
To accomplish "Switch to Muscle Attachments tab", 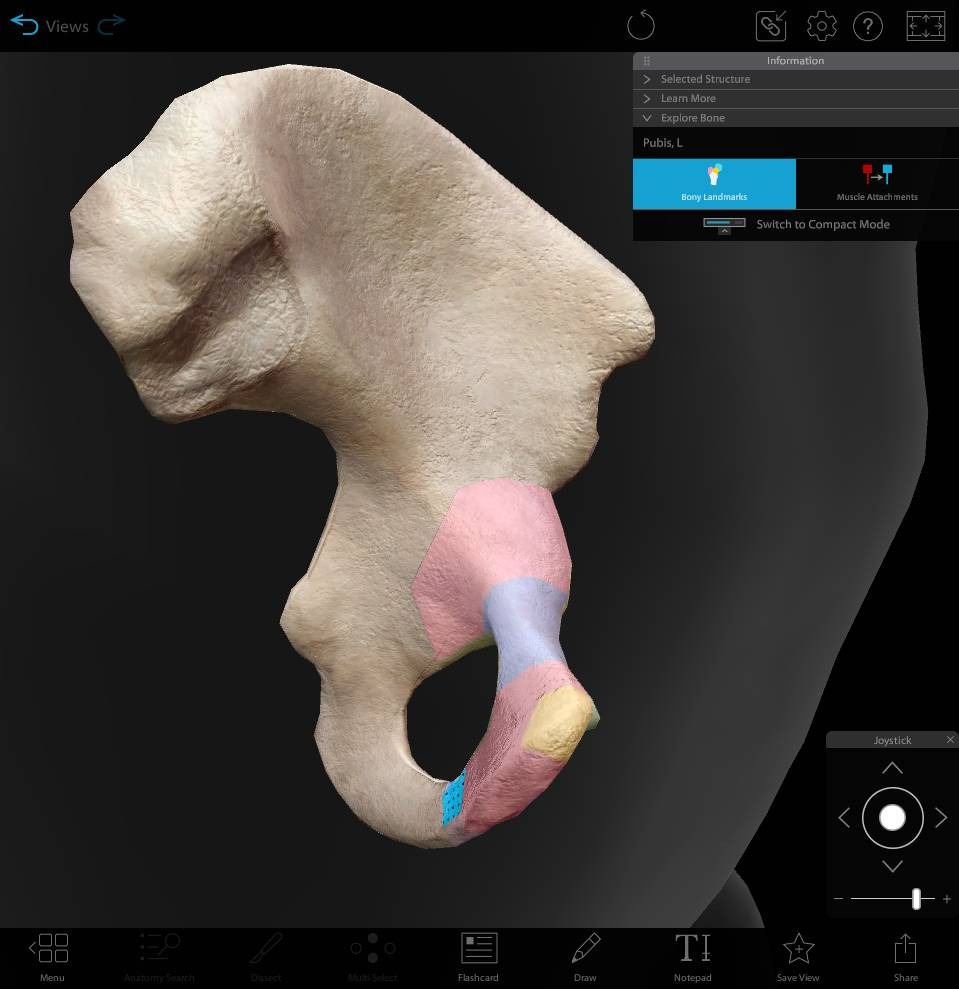I will (x=877, y=184).
